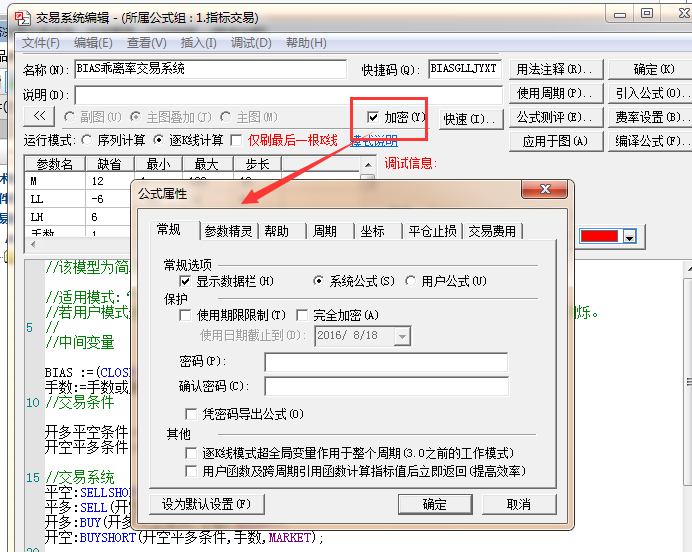Screen dimensions: 692x552
Task: Open 公式测评 button
Action: 555,117
